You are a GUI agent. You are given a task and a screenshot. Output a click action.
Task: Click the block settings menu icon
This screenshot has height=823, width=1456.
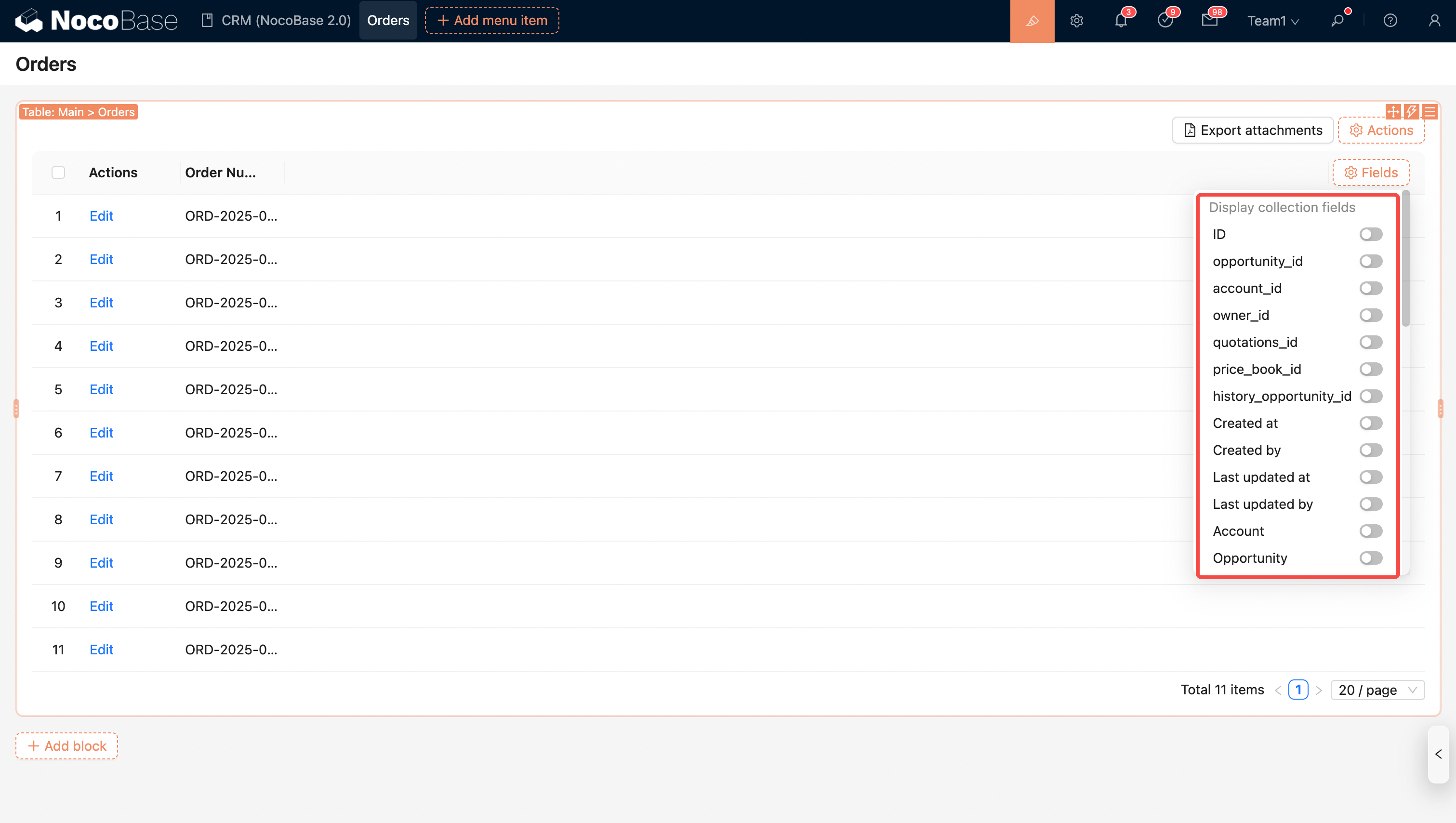[1430, 112]
